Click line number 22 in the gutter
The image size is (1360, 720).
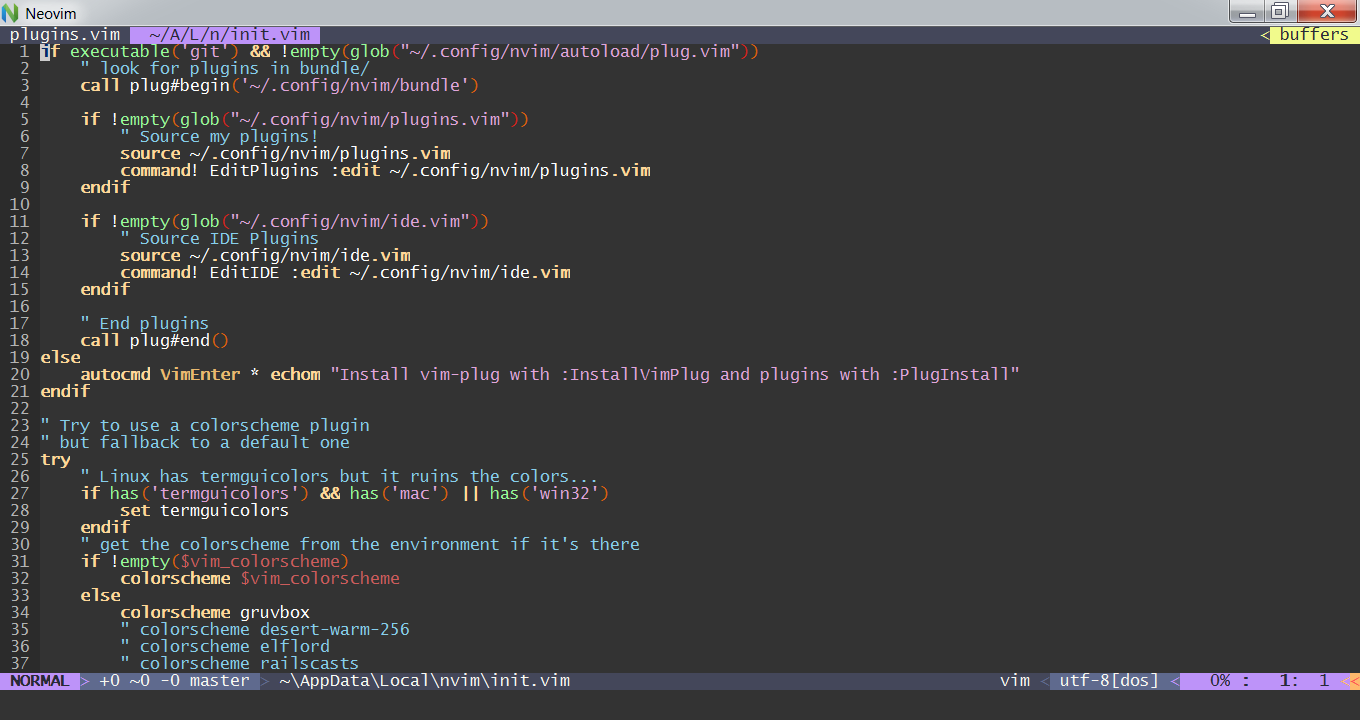coord(19,408)
